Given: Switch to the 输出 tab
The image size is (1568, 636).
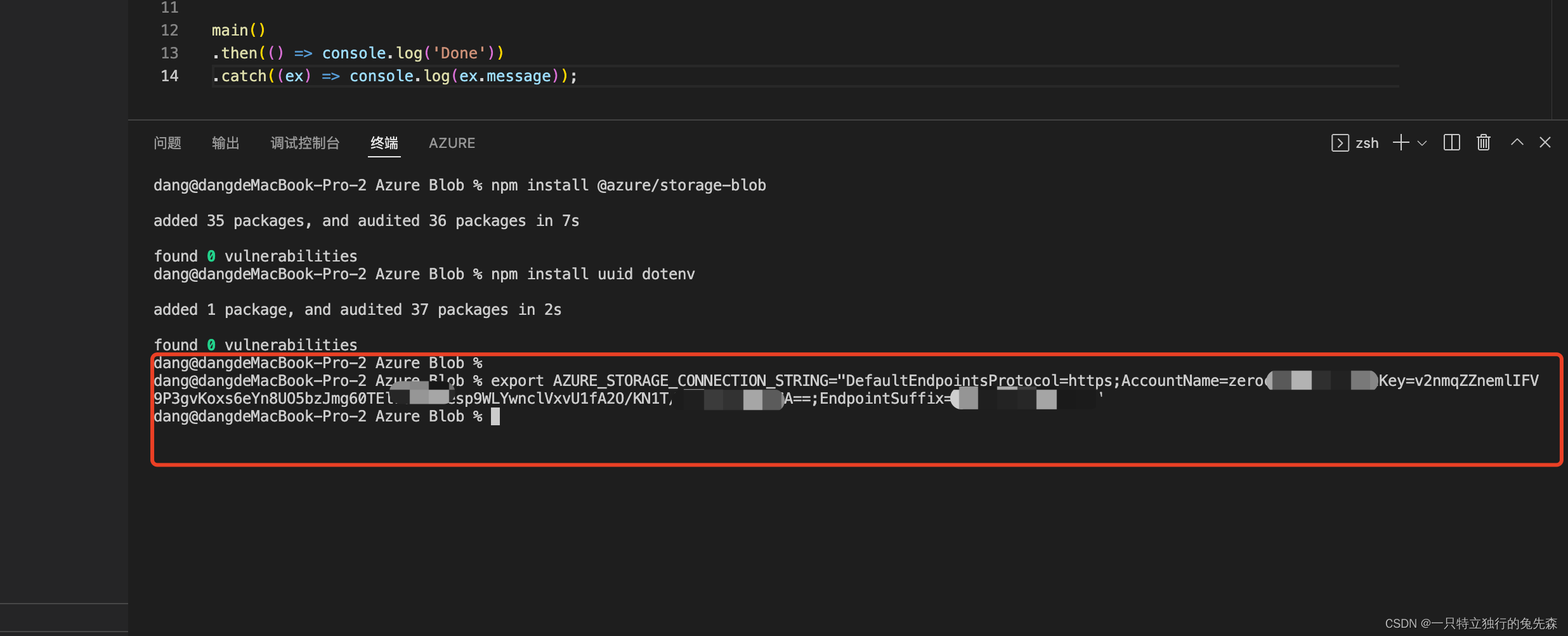Looking at the screenshot, I should click(226, 143).
